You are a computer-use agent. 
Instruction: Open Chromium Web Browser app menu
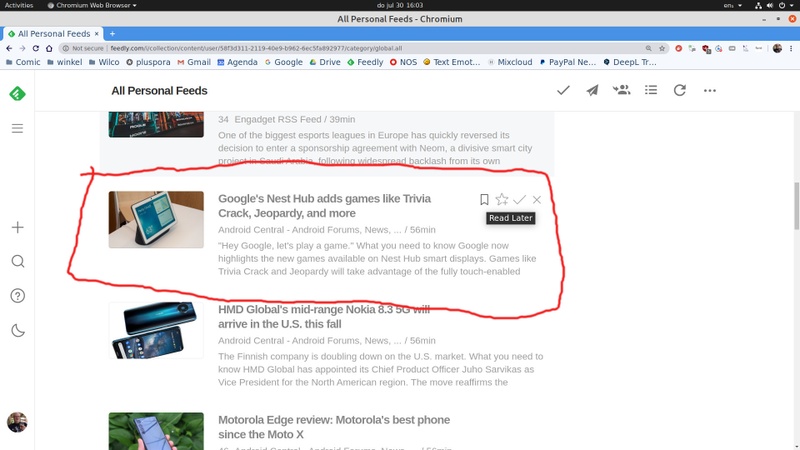click(92, 5)
